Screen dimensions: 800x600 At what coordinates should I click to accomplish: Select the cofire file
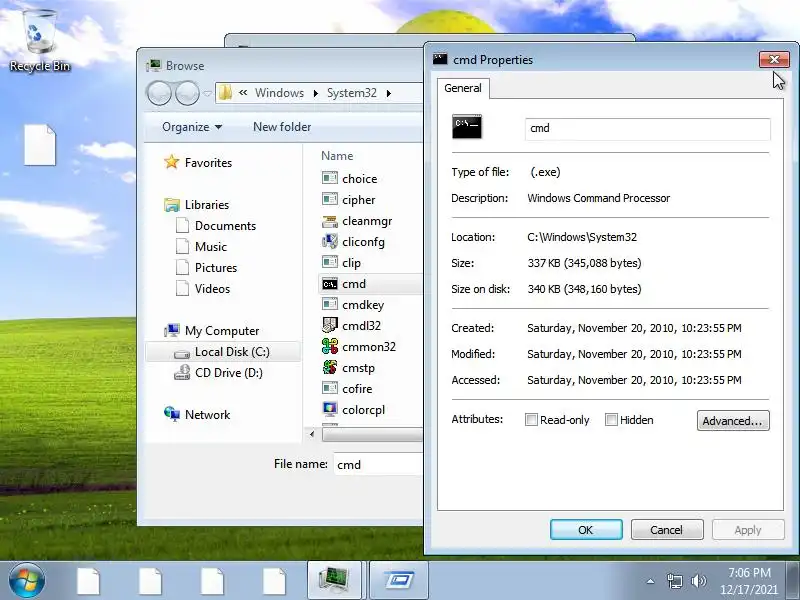click(357, 389)
